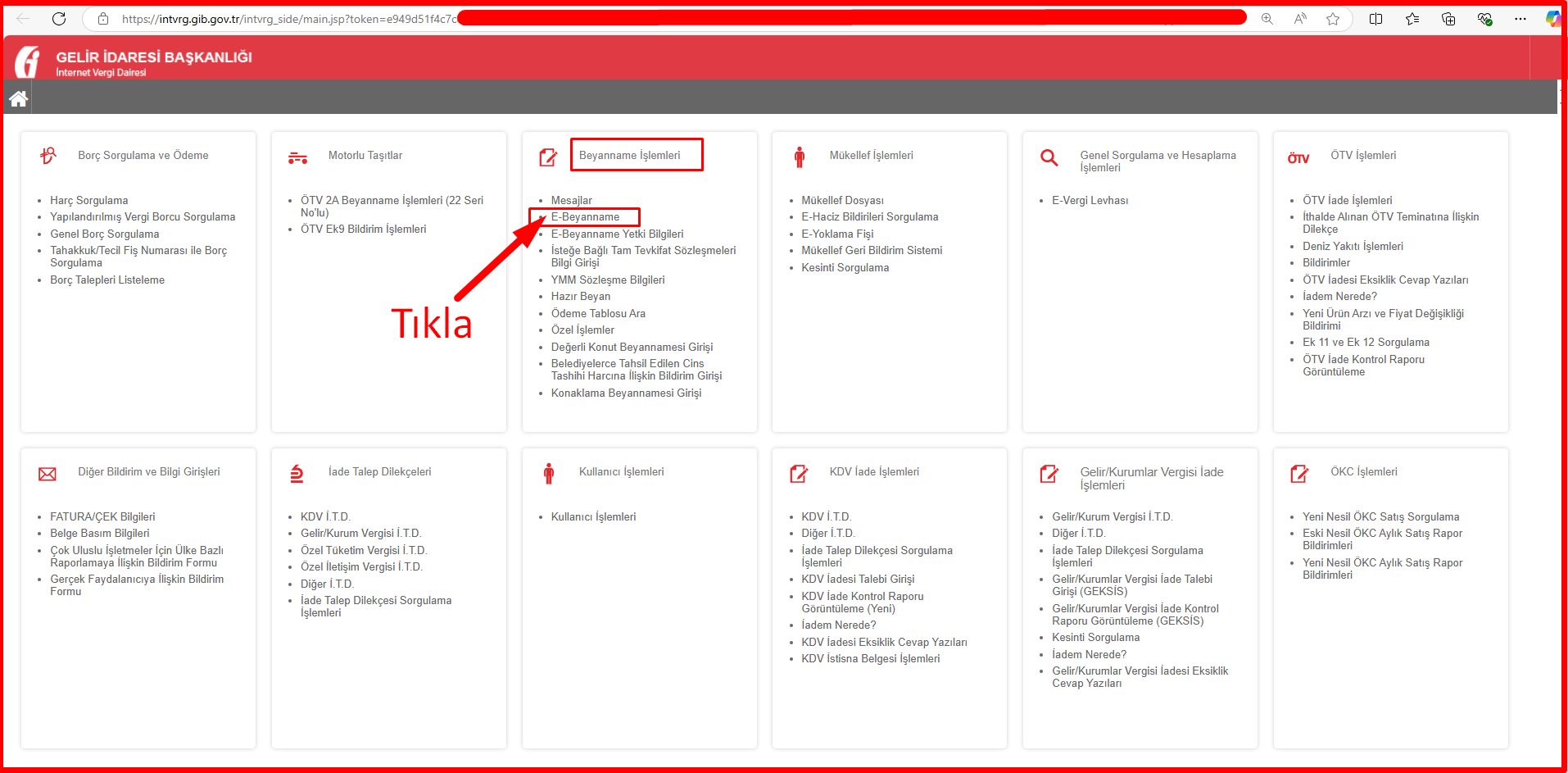Open Yeni Nesil ÖKC Satış Sorgulama
Viewport: 1568px width, 773px height.
(1380, 517)
